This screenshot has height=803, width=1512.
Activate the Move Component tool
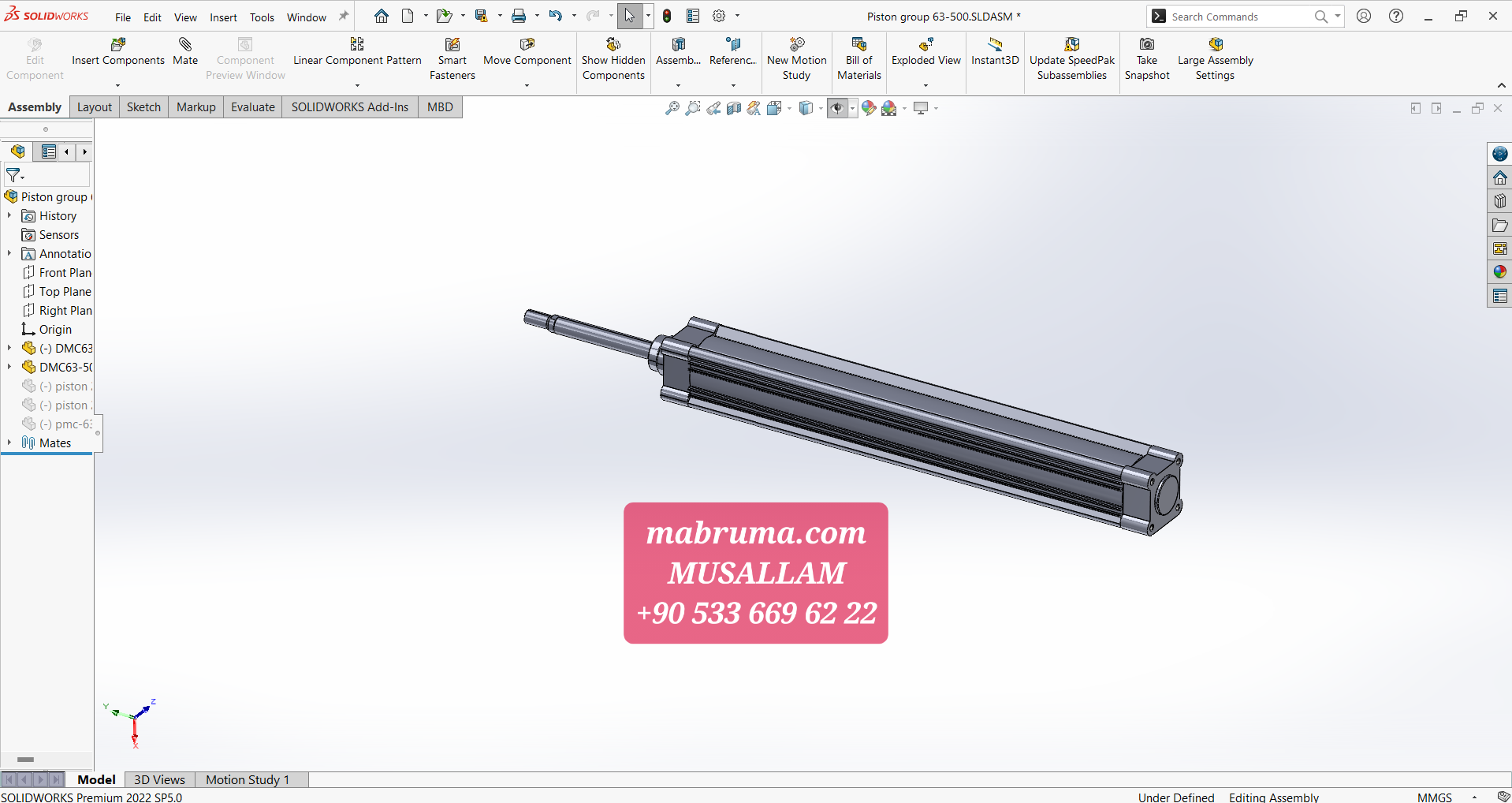(x=527, y=52)
